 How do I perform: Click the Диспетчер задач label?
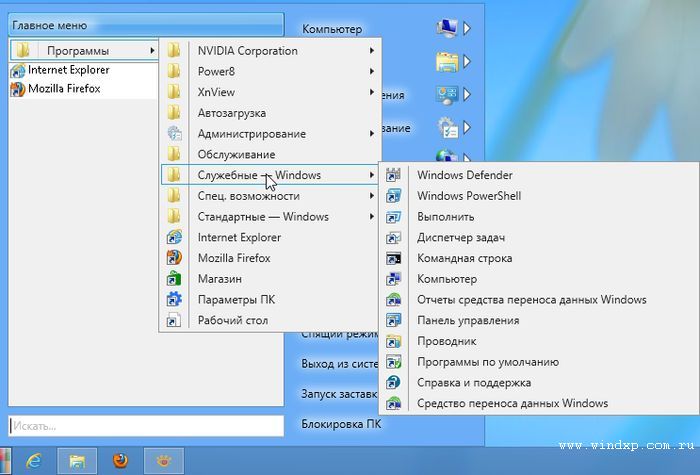tap(461, 238)
